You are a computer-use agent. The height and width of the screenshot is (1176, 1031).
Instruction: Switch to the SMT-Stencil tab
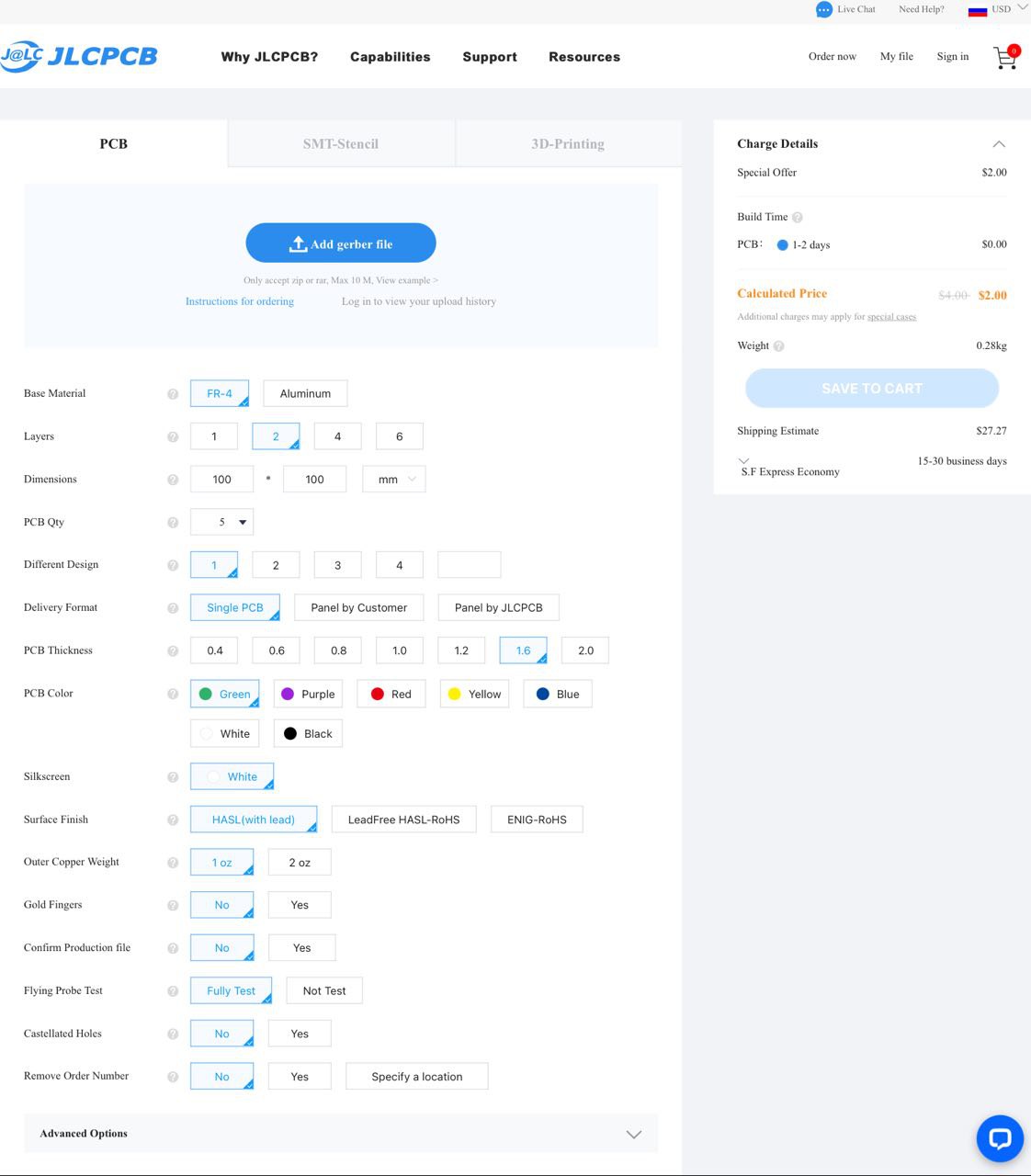click(x=341, y=143)
